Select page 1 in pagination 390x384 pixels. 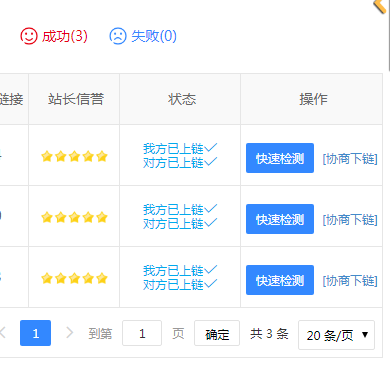[35, 333]
